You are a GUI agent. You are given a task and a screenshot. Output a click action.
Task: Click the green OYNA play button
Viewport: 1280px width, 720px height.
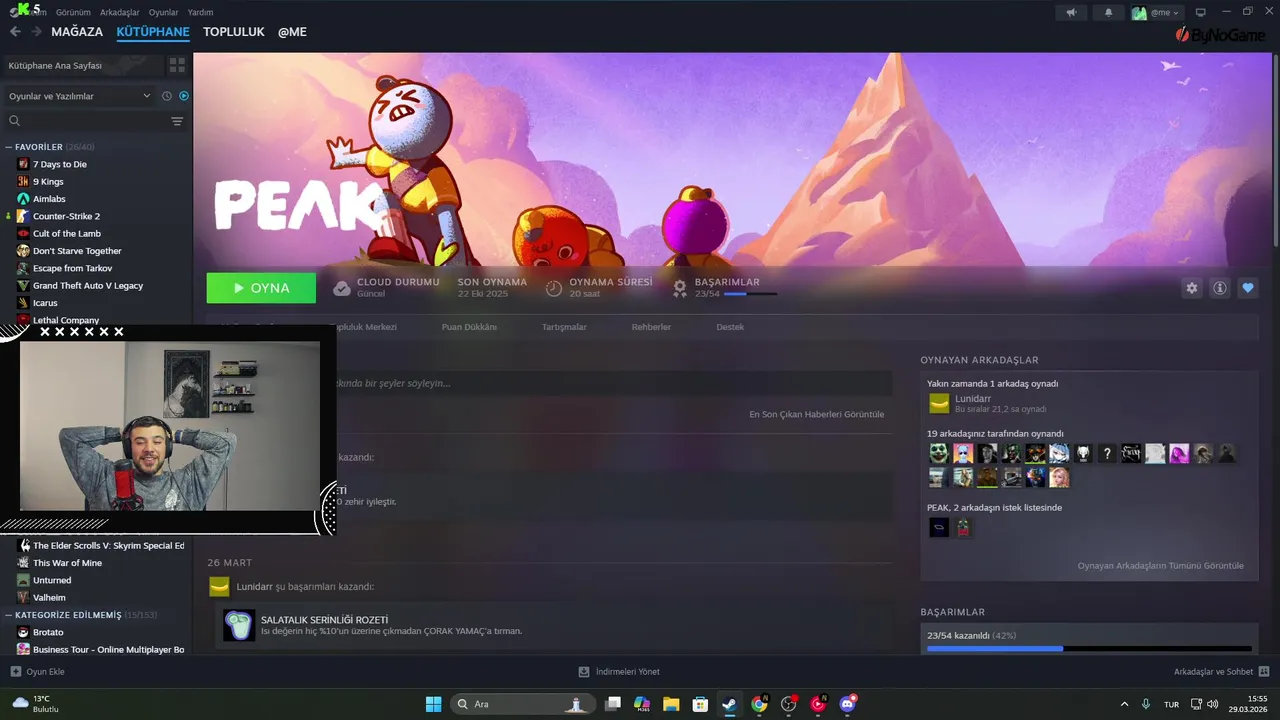click(261, 288)
